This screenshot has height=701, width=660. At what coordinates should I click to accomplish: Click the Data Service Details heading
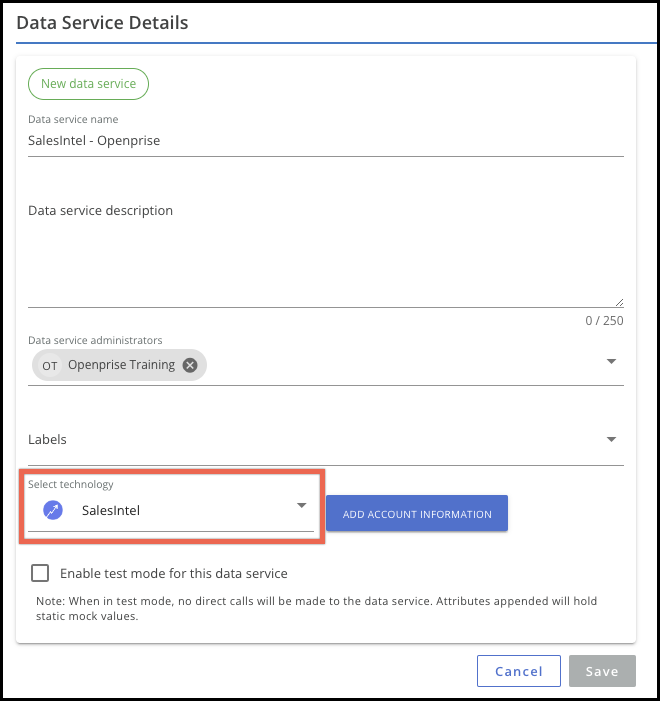click(x=102, y=23)
